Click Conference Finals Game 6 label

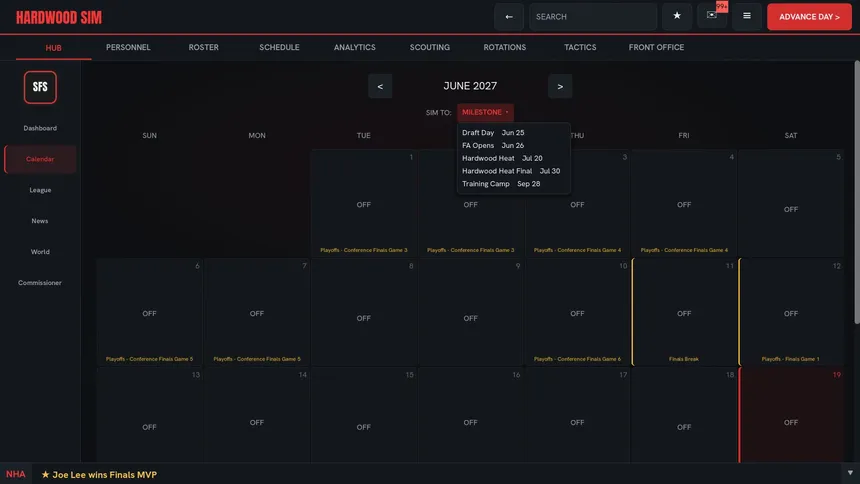pyautogui.click(x=577, y=359)
